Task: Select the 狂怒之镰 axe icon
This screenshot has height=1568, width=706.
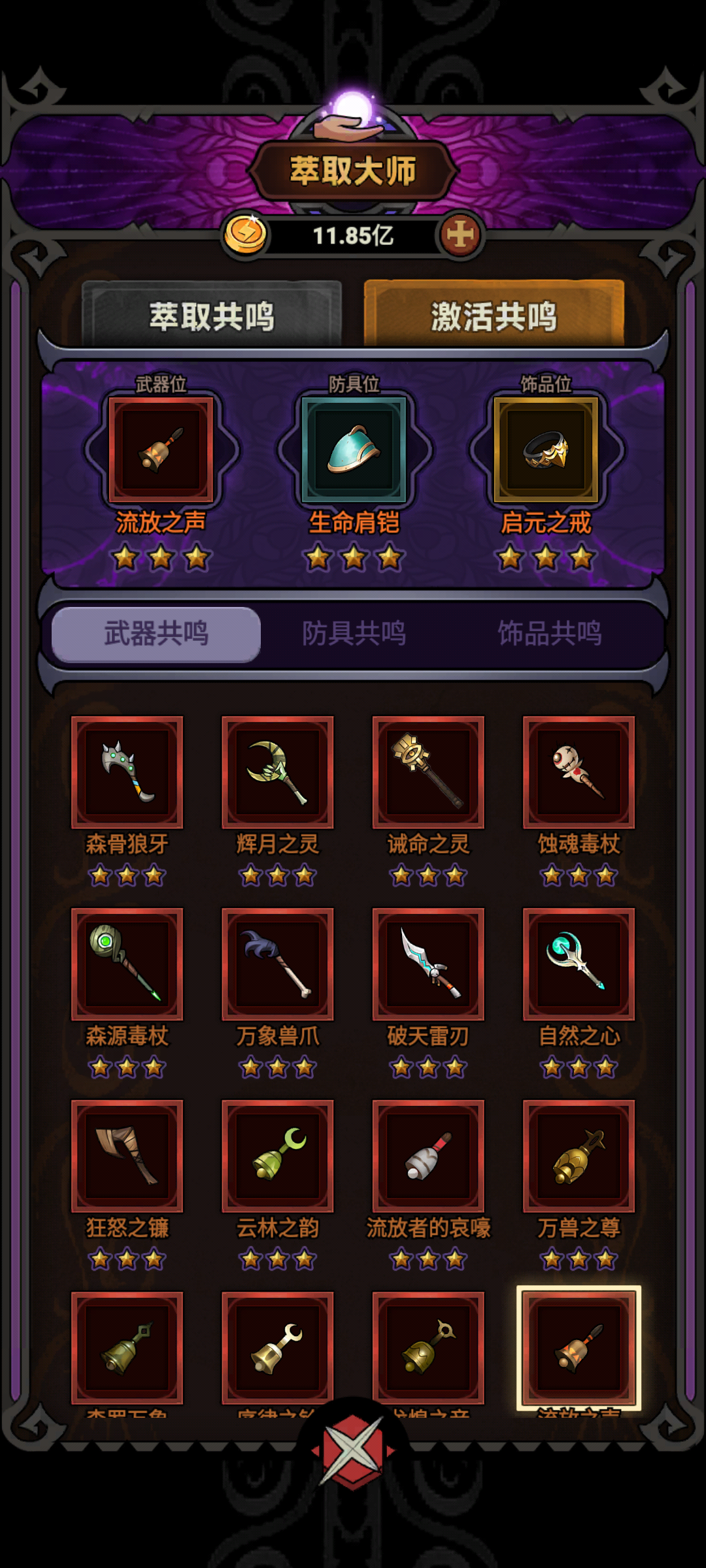Action: pos(127,1156)
